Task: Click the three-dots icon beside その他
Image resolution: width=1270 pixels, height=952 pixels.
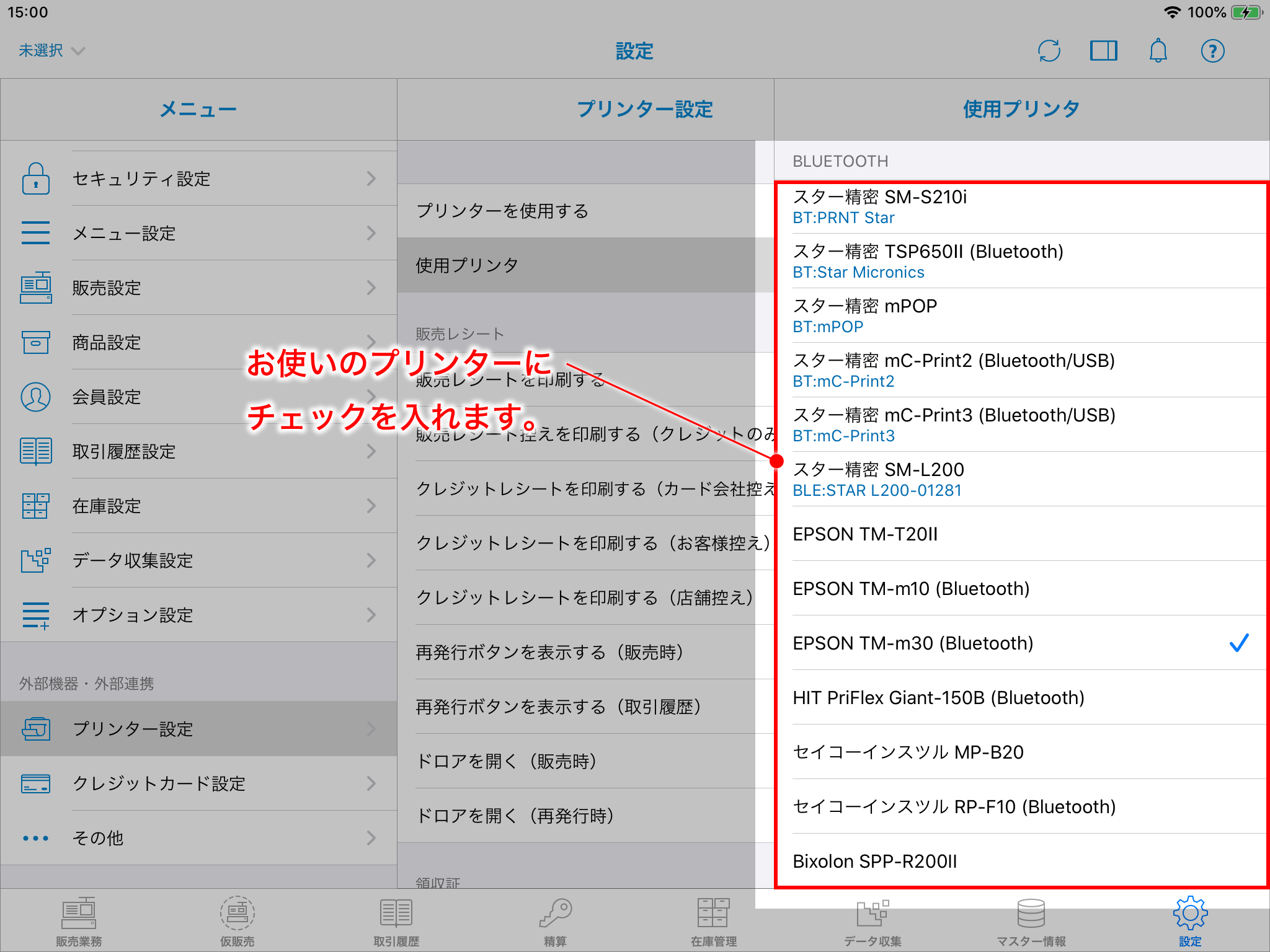Action: (x=36, y=838)
